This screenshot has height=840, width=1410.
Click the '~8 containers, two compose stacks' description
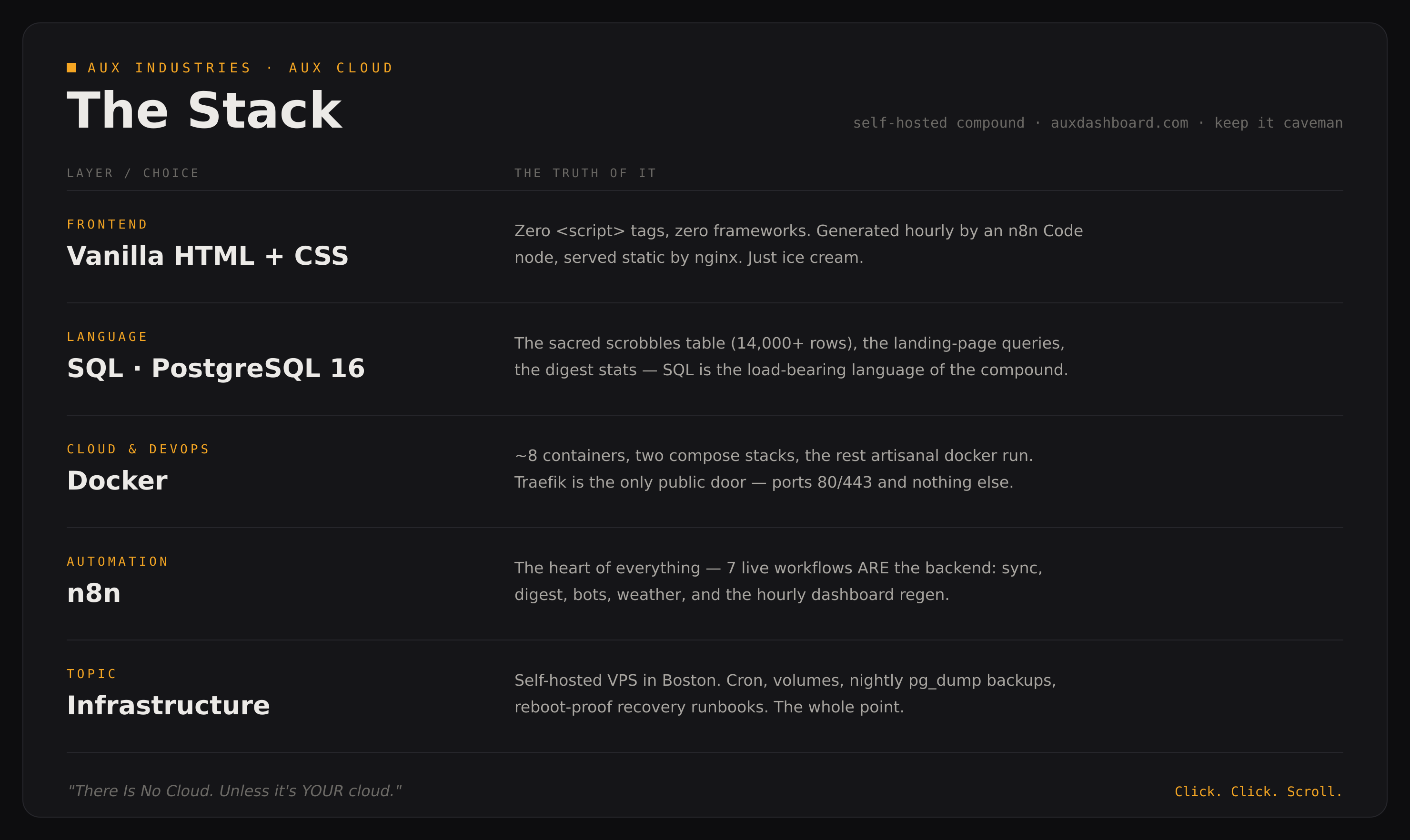(x=774, y=469)
